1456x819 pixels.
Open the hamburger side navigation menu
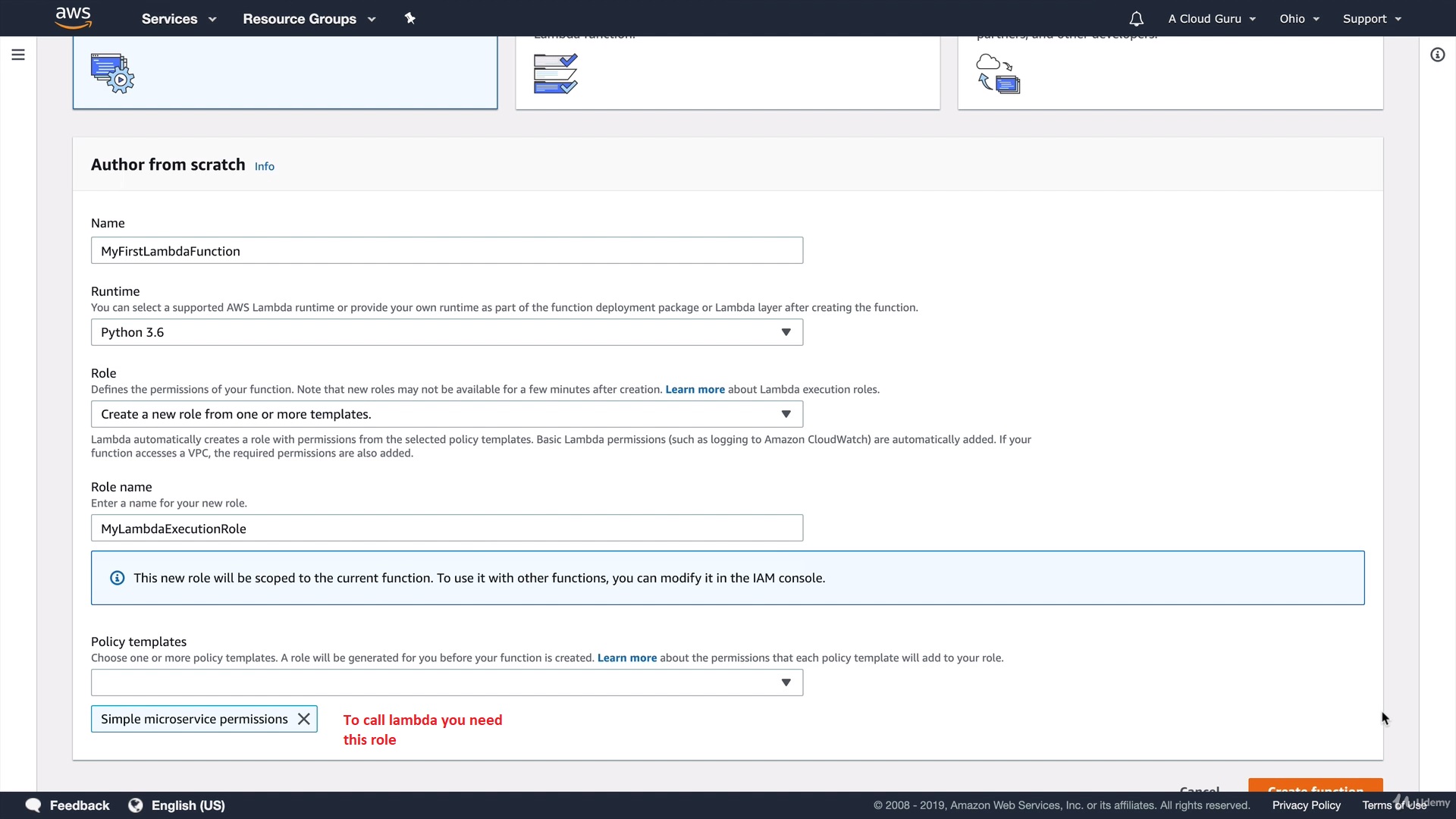pyautogui.click(x=18, y=55)
